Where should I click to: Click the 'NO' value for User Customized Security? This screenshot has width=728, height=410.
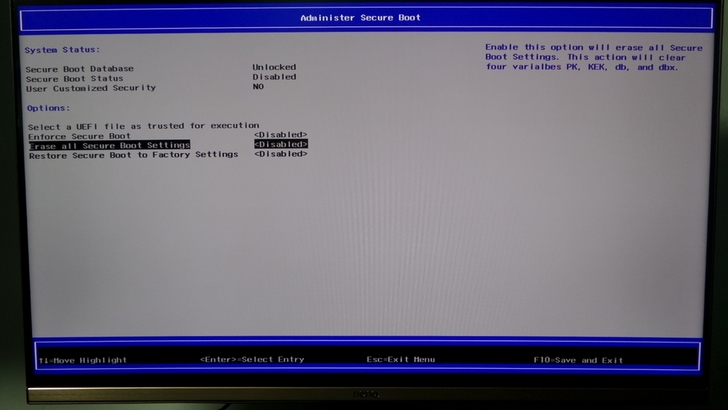(258, 86)
